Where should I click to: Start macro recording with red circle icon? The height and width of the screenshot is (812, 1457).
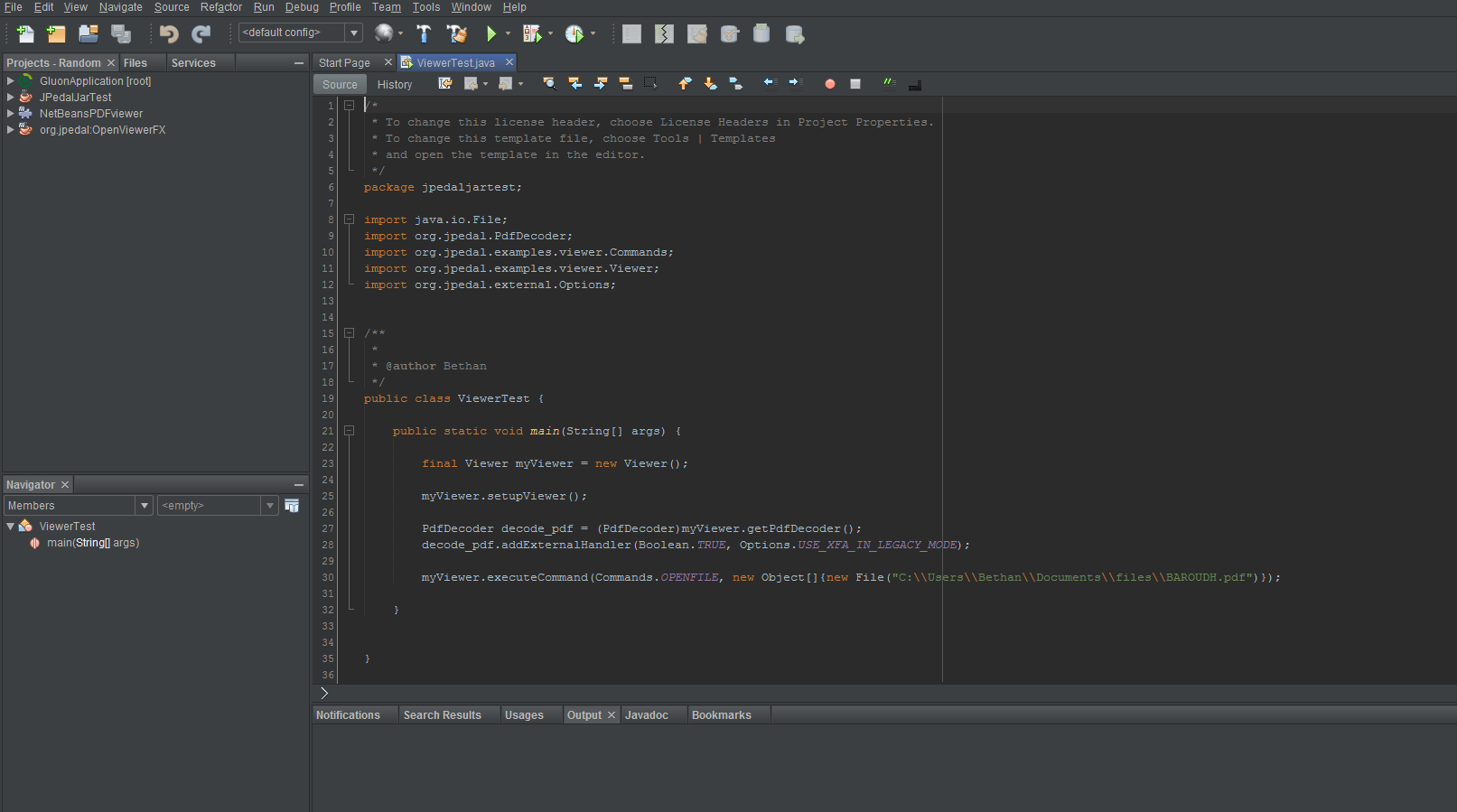pos(829,84)
